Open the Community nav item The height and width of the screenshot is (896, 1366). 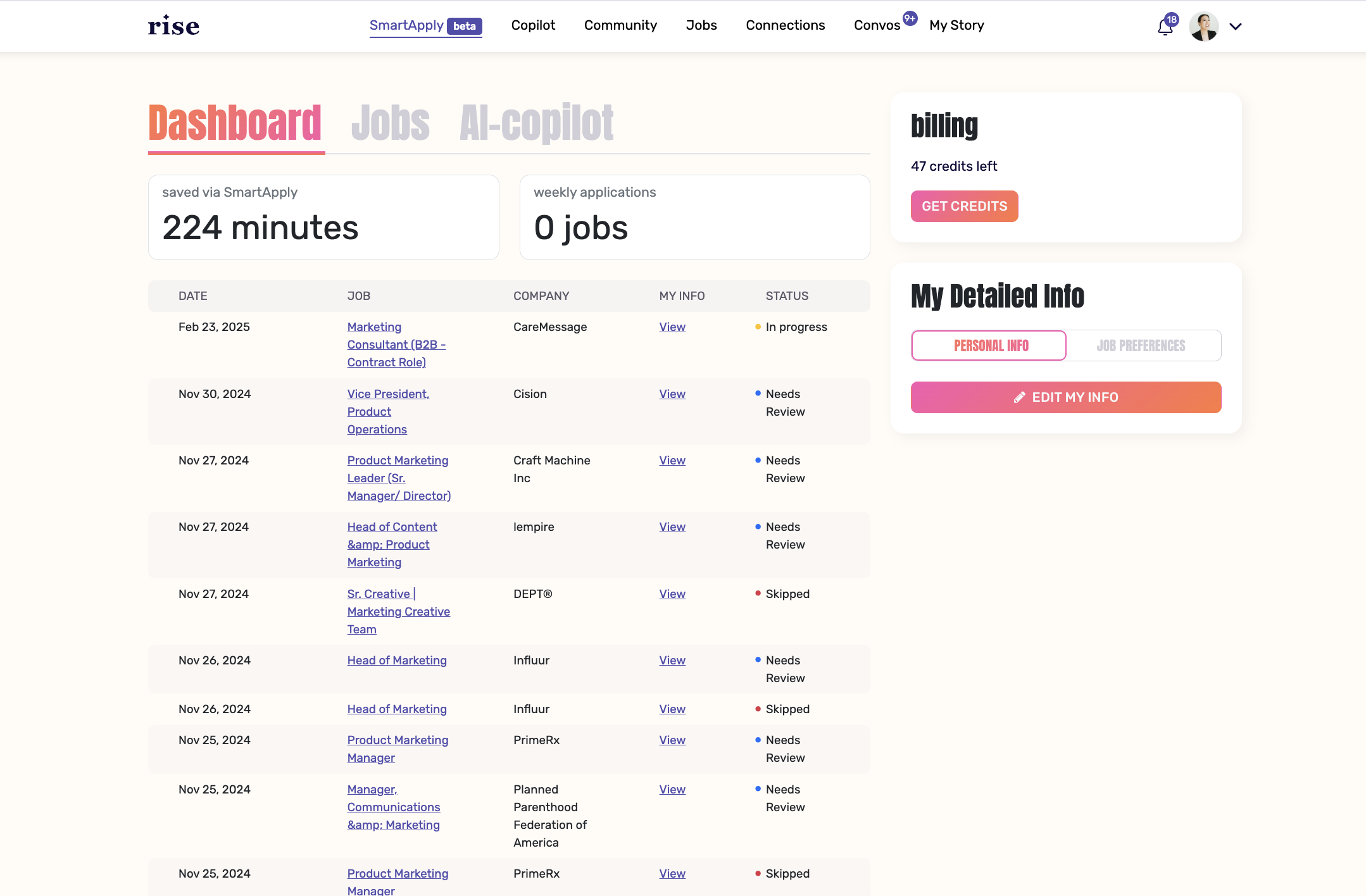(620, 25)
